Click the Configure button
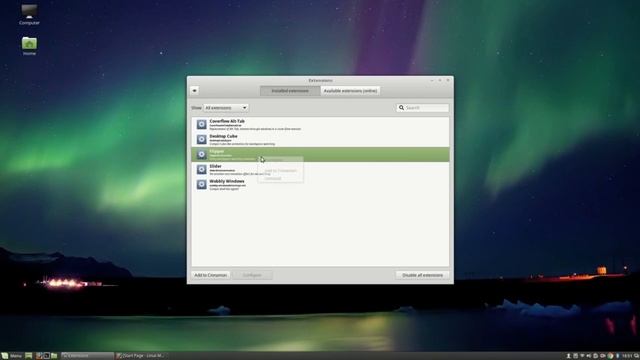The width and height of the screenshot is (640, 360). (252, 275)
